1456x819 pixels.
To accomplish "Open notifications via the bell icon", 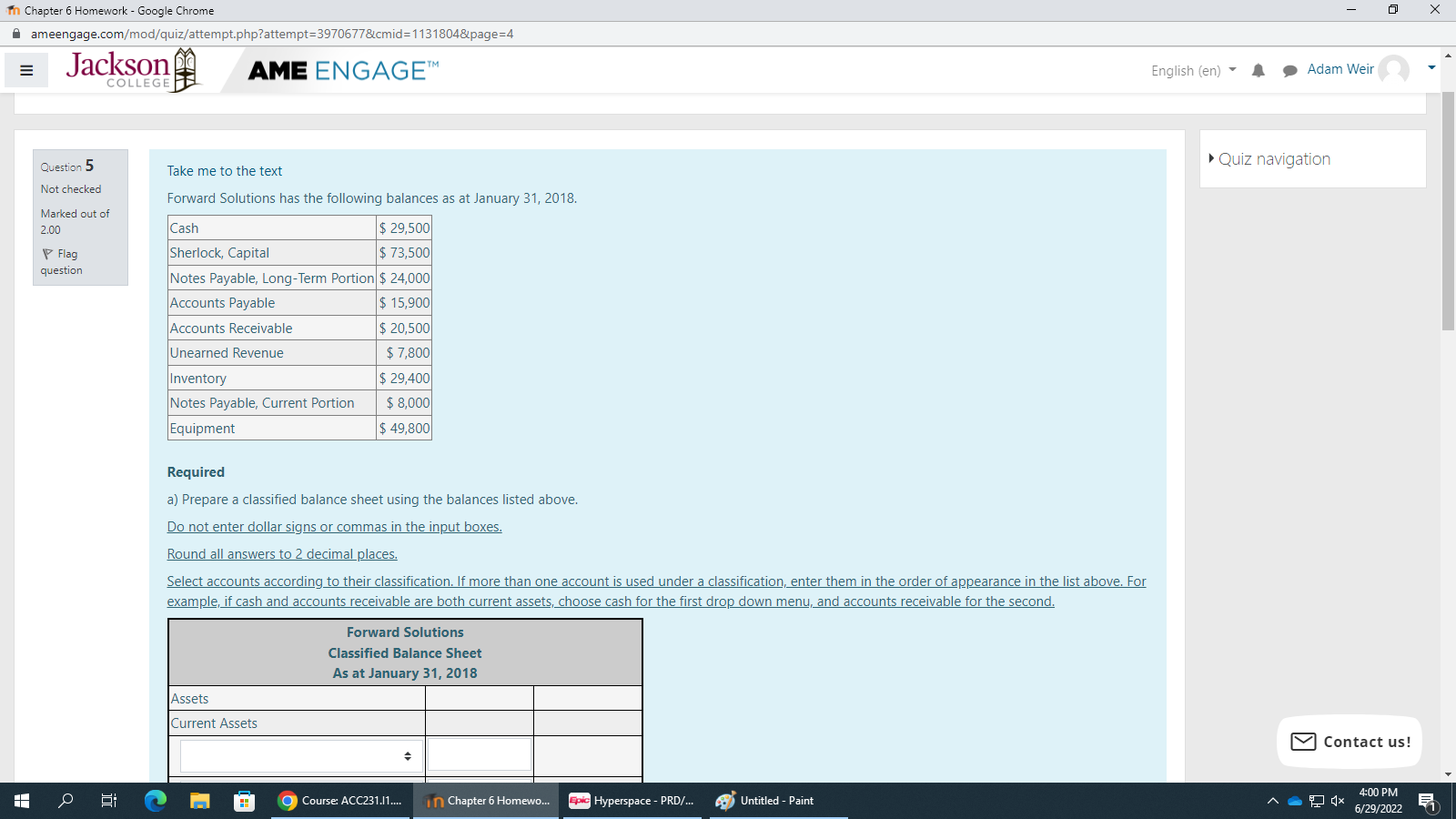I will (1259, 70).
